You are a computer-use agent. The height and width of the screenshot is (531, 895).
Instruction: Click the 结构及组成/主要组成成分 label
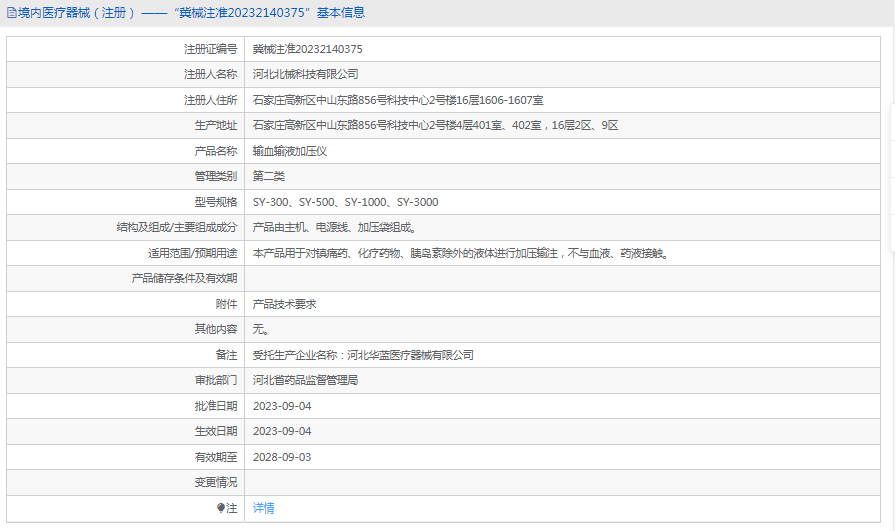point(176,227)
